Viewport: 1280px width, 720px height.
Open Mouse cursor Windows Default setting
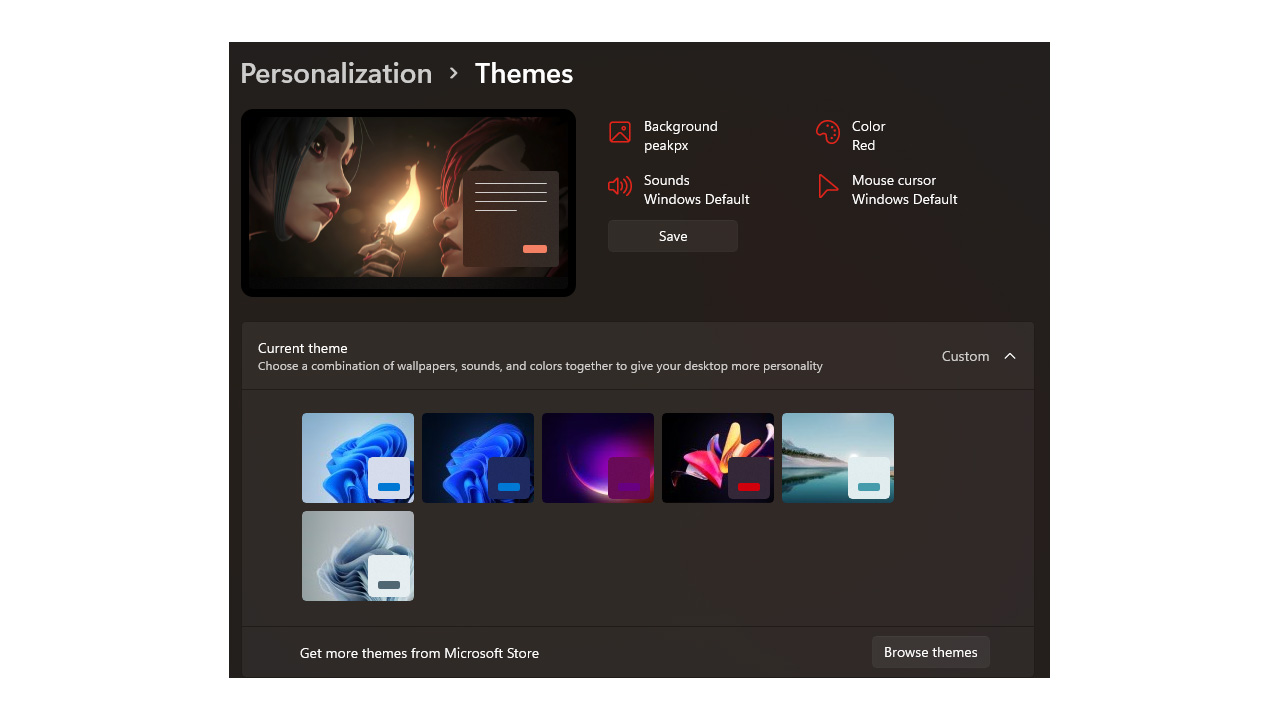pos(905,190)
